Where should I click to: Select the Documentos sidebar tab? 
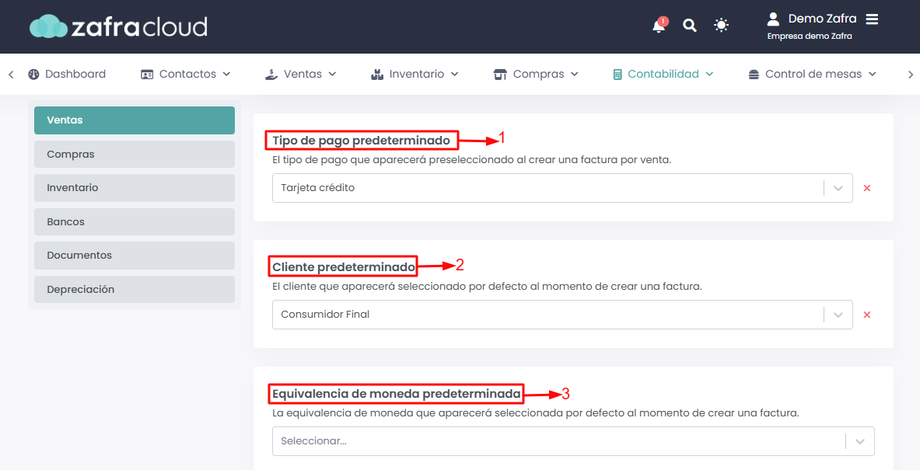click(x=134, y=255)
